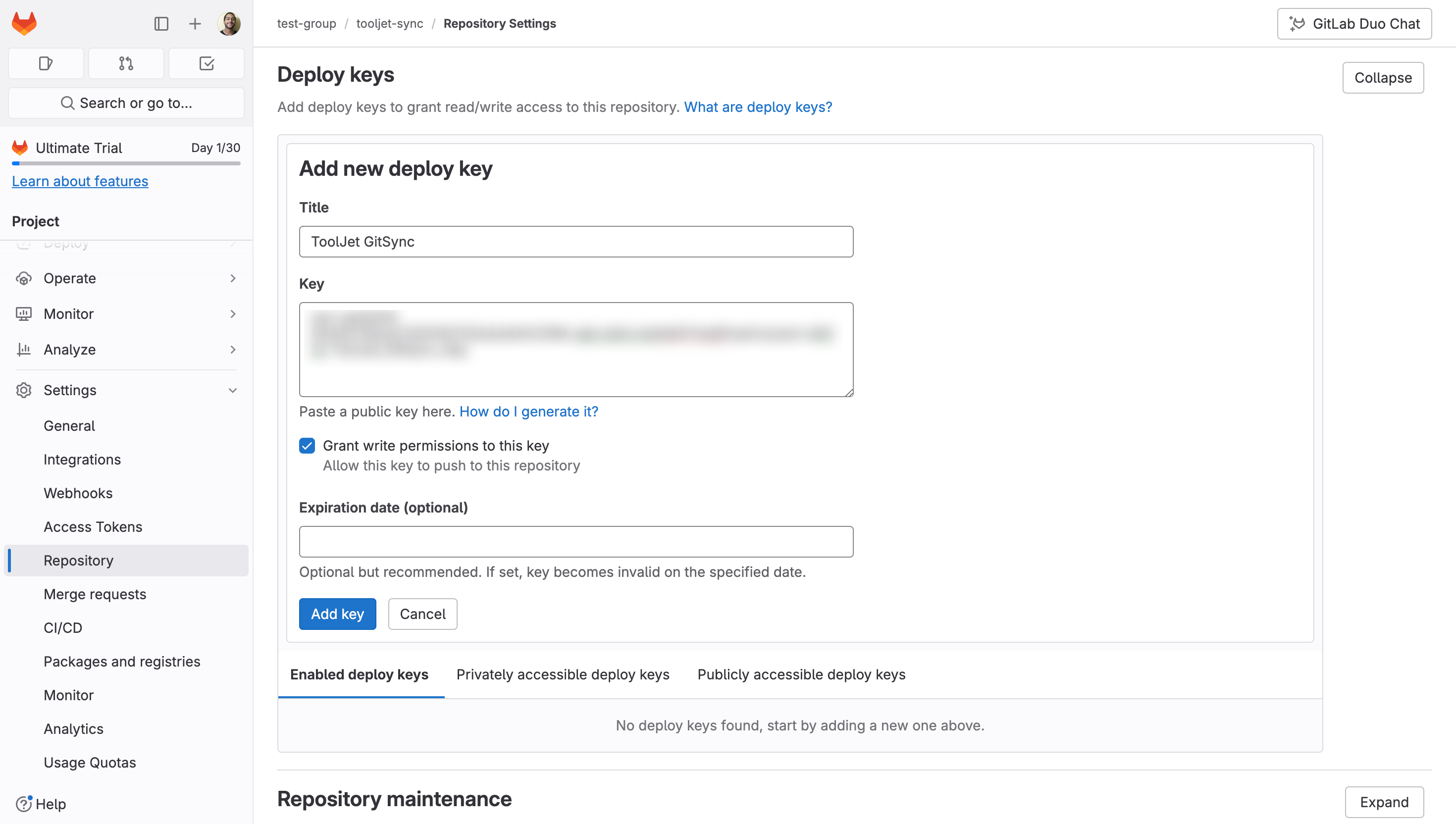
Task: Open the merge requests shortcut icon
Action: (126, 63)
